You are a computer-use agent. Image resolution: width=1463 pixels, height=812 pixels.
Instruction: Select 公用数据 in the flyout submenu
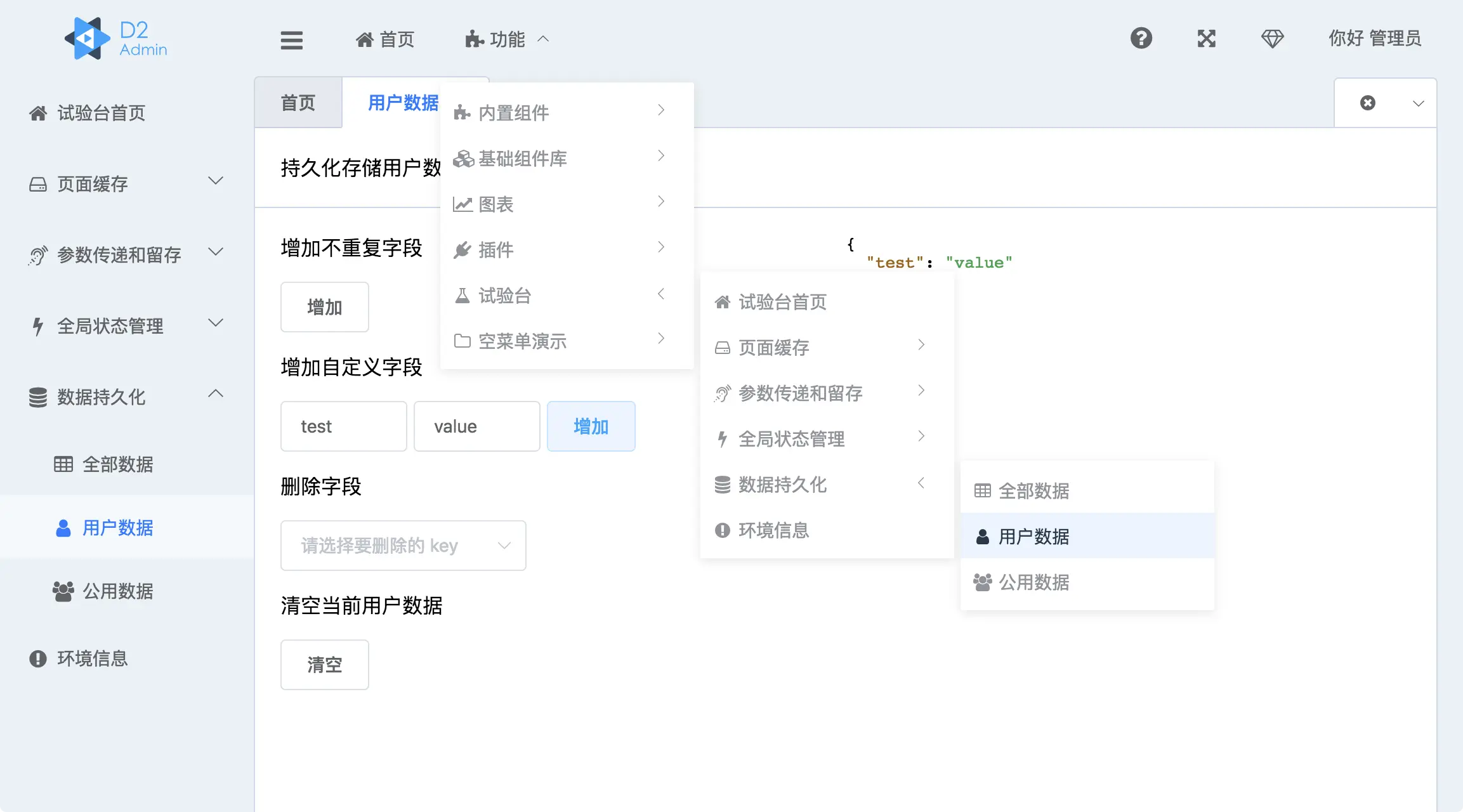coord(1033,582)
